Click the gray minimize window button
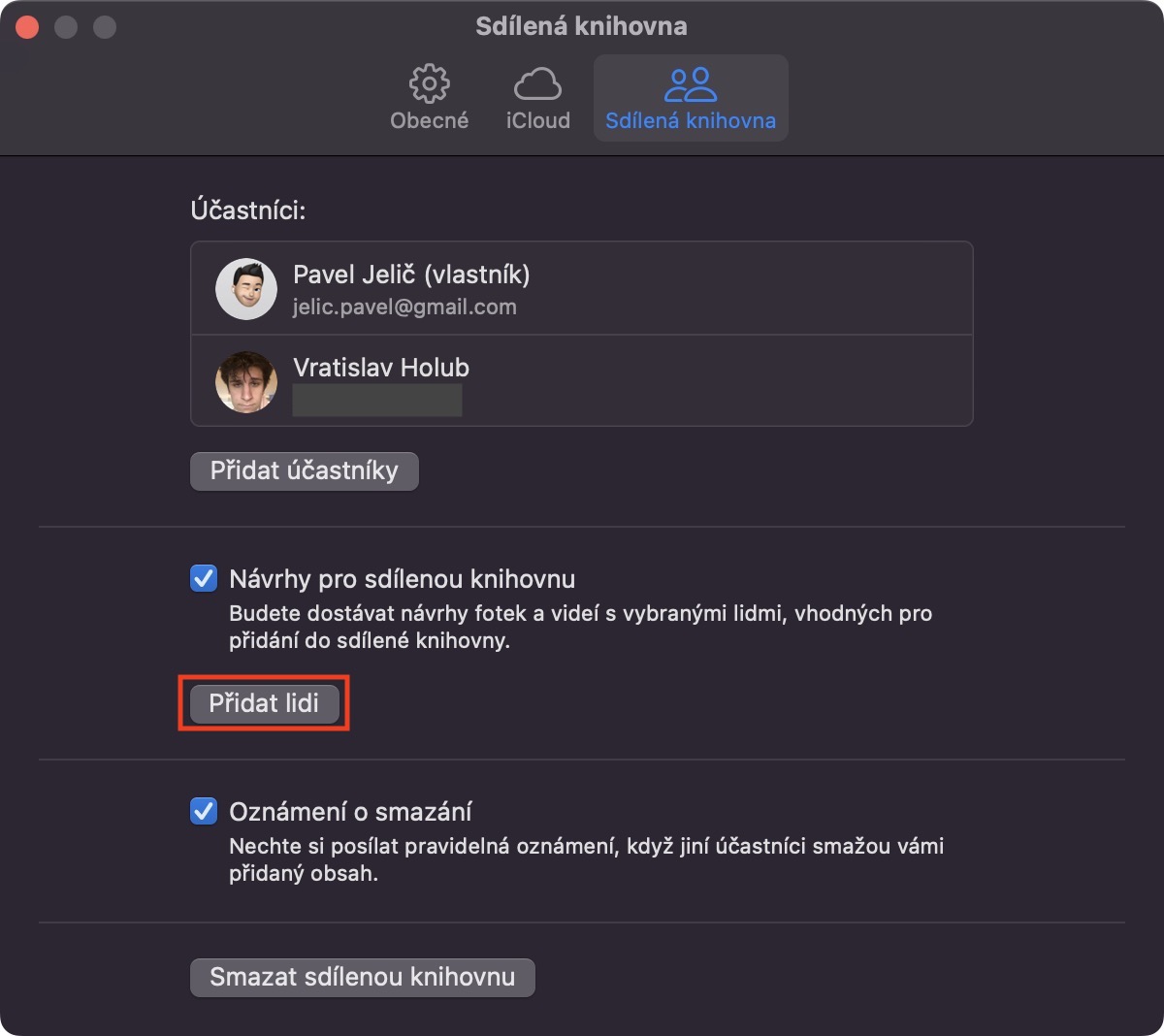This screenshot has width=1164, height=1036. pyautogui.click(x=66, y=27)
